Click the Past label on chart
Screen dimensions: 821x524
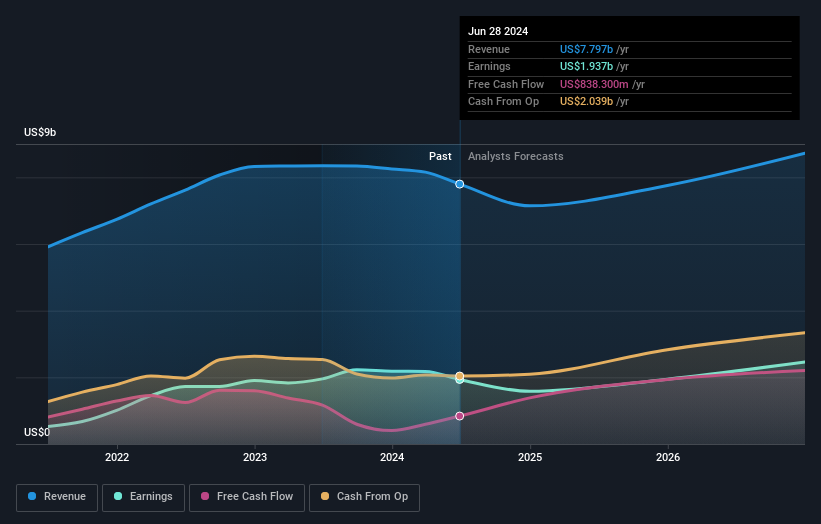pyautogui.click(x=440, y=157)
